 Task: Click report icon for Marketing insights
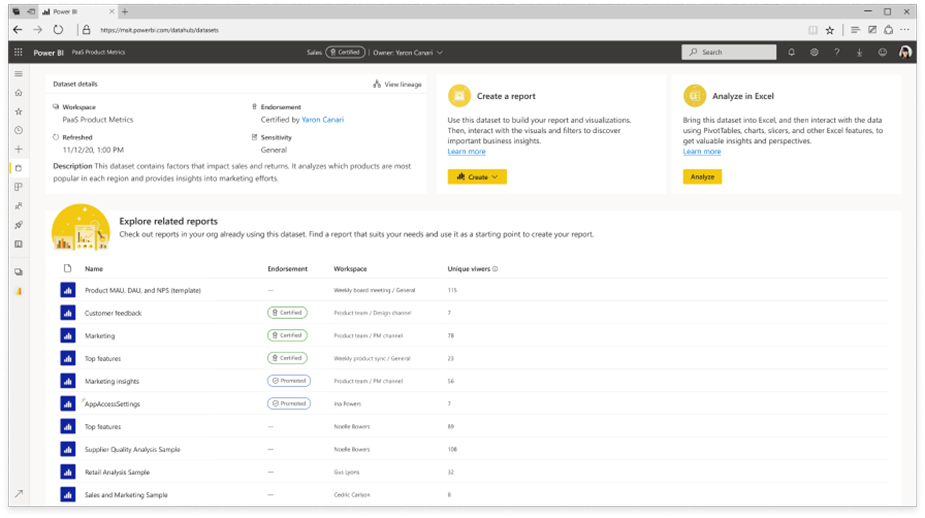(68, 381)
